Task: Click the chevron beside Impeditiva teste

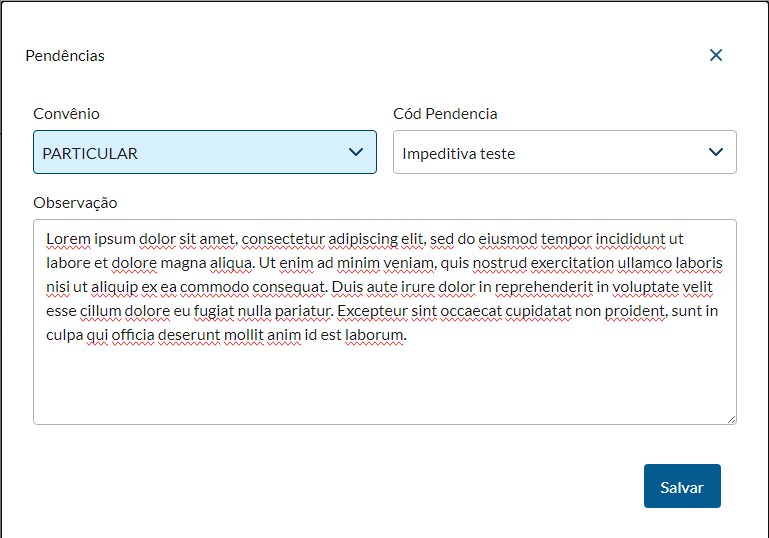Action: (x=716, y=152)
